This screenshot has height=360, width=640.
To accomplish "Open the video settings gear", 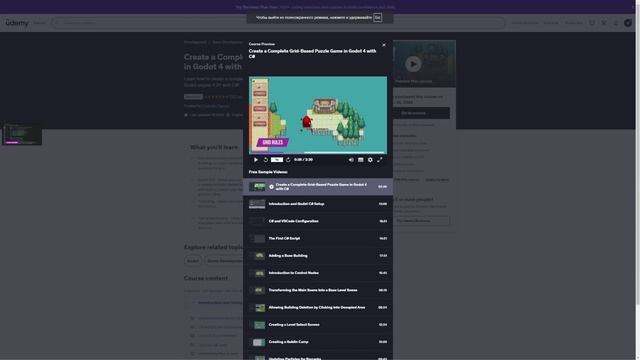I will 370,160.
